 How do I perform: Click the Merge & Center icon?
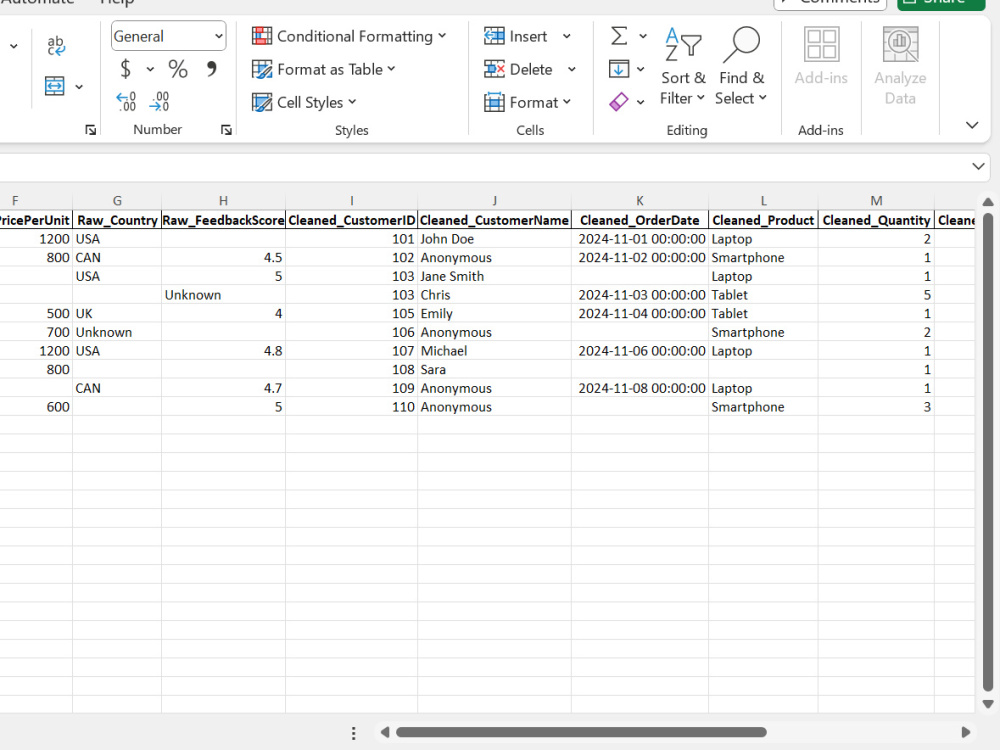(55, 85)
